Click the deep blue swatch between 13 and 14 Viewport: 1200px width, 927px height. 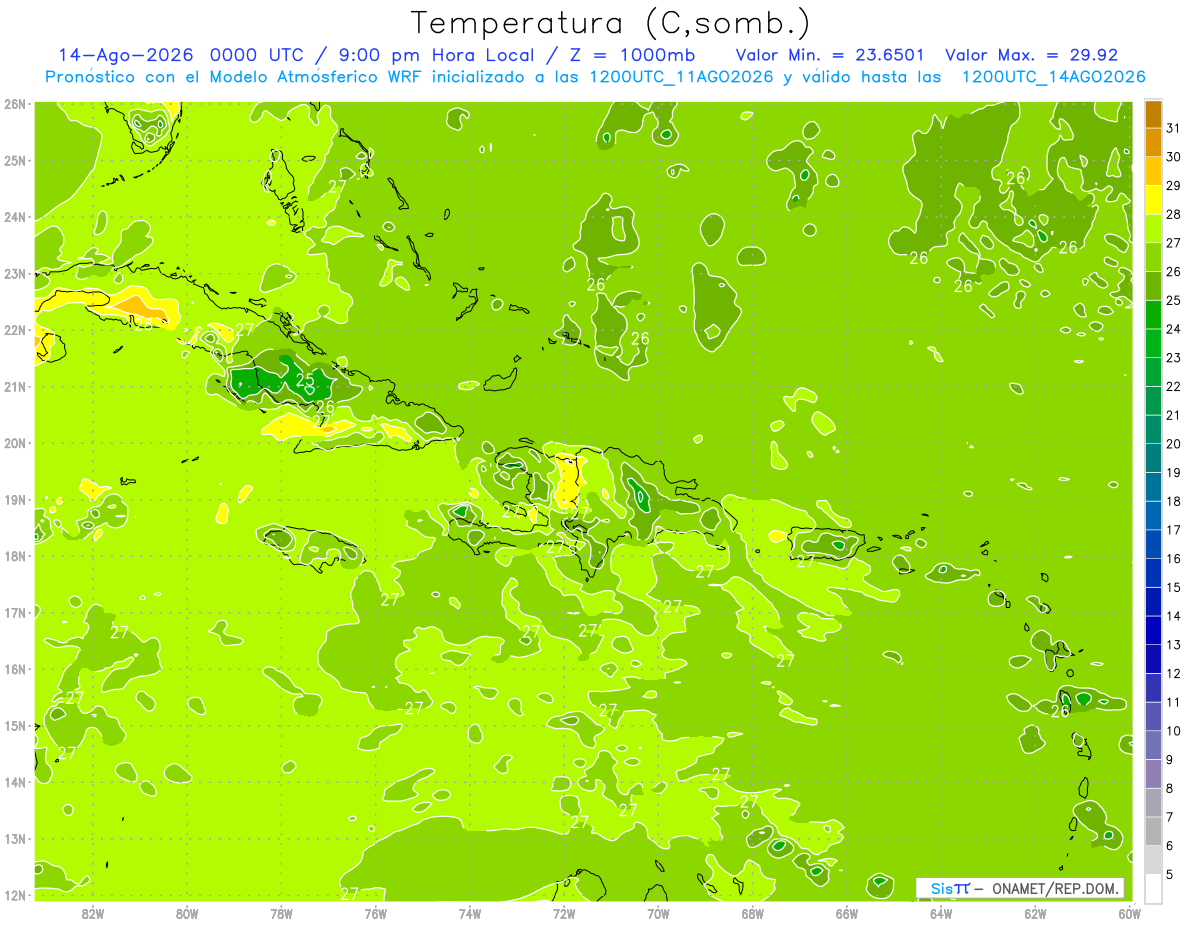coord(1153,631)
